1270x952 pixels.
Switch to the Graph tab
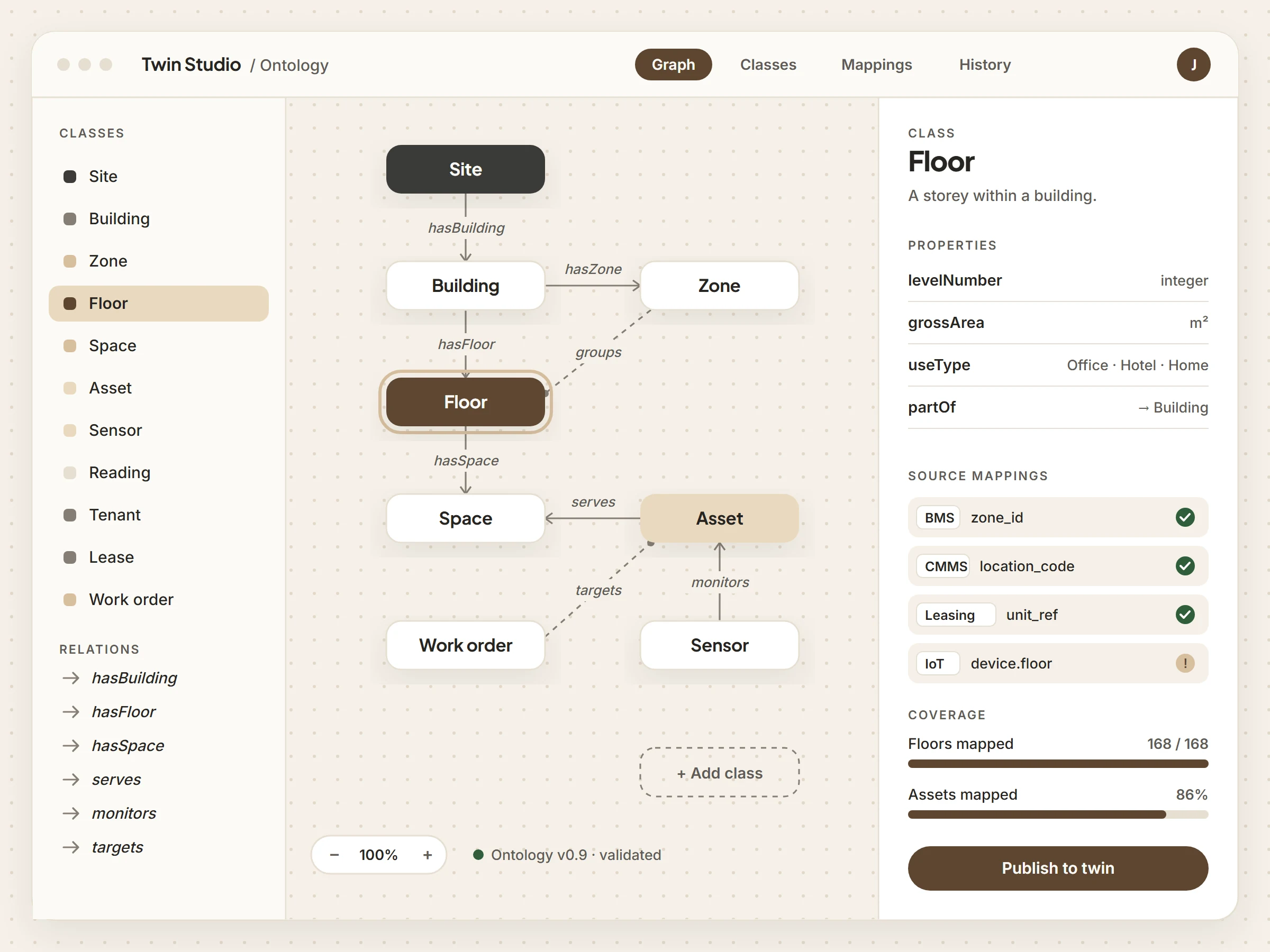[673, 65]
